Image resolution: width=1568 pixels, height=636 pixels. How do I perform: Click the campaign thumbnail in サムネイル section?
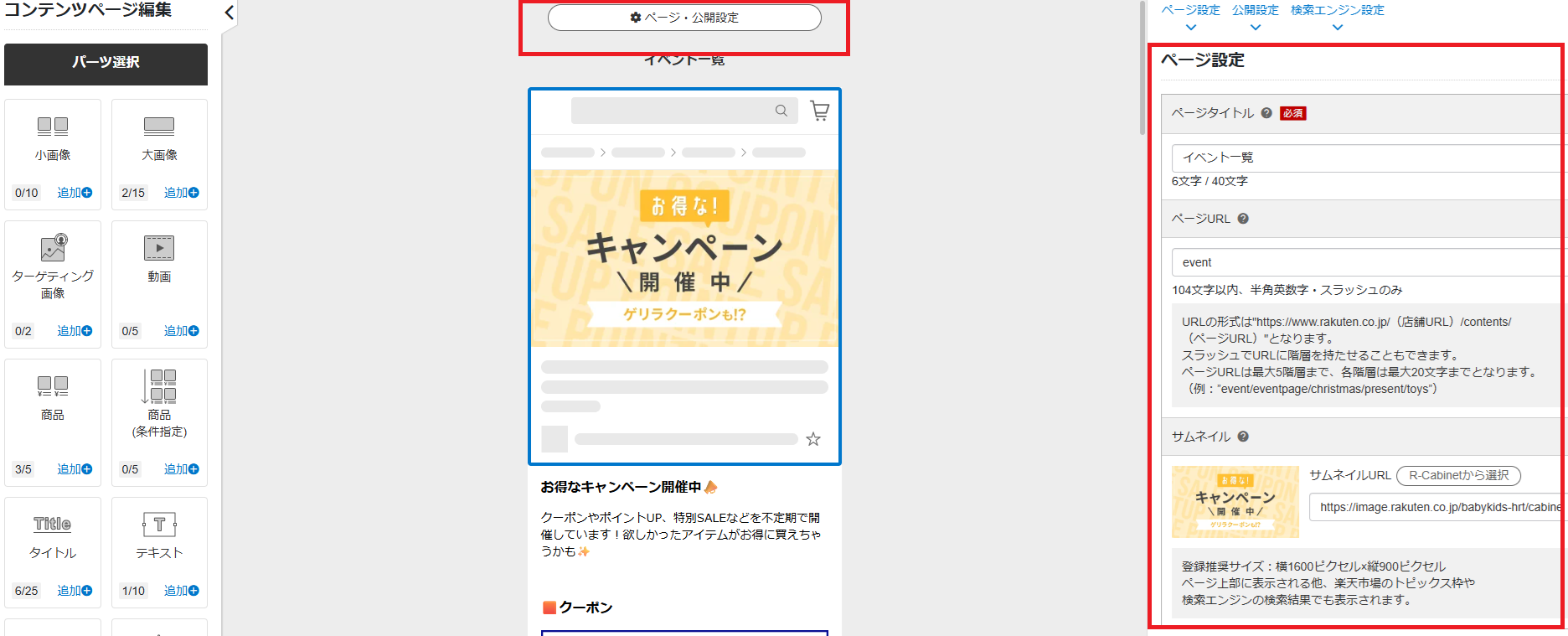[1235, 502]
